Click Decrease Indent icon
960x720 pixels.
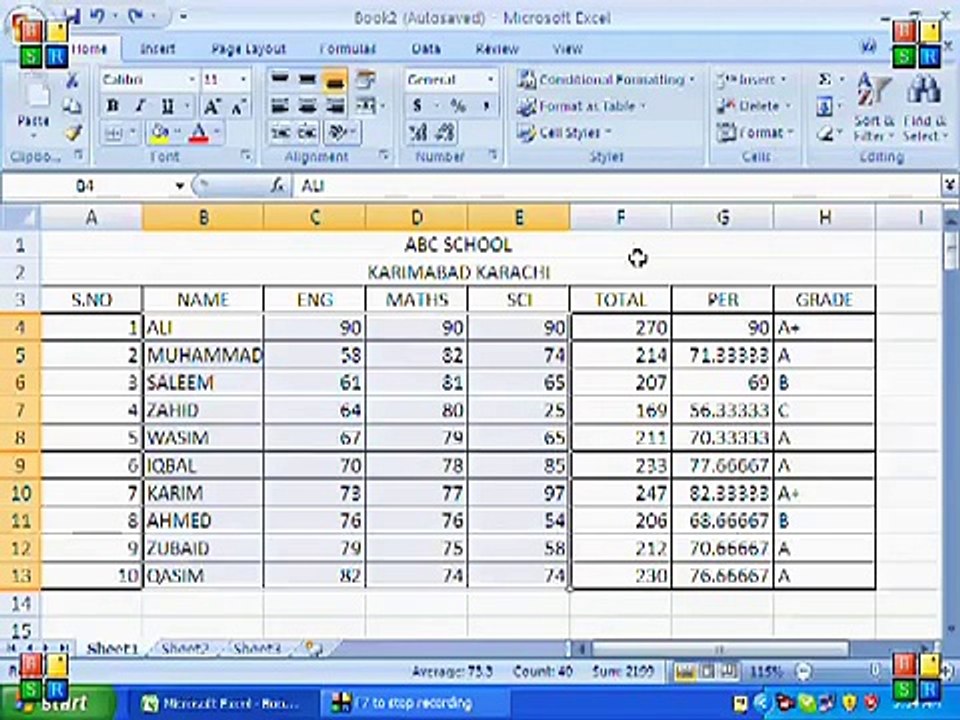point(280,133)
